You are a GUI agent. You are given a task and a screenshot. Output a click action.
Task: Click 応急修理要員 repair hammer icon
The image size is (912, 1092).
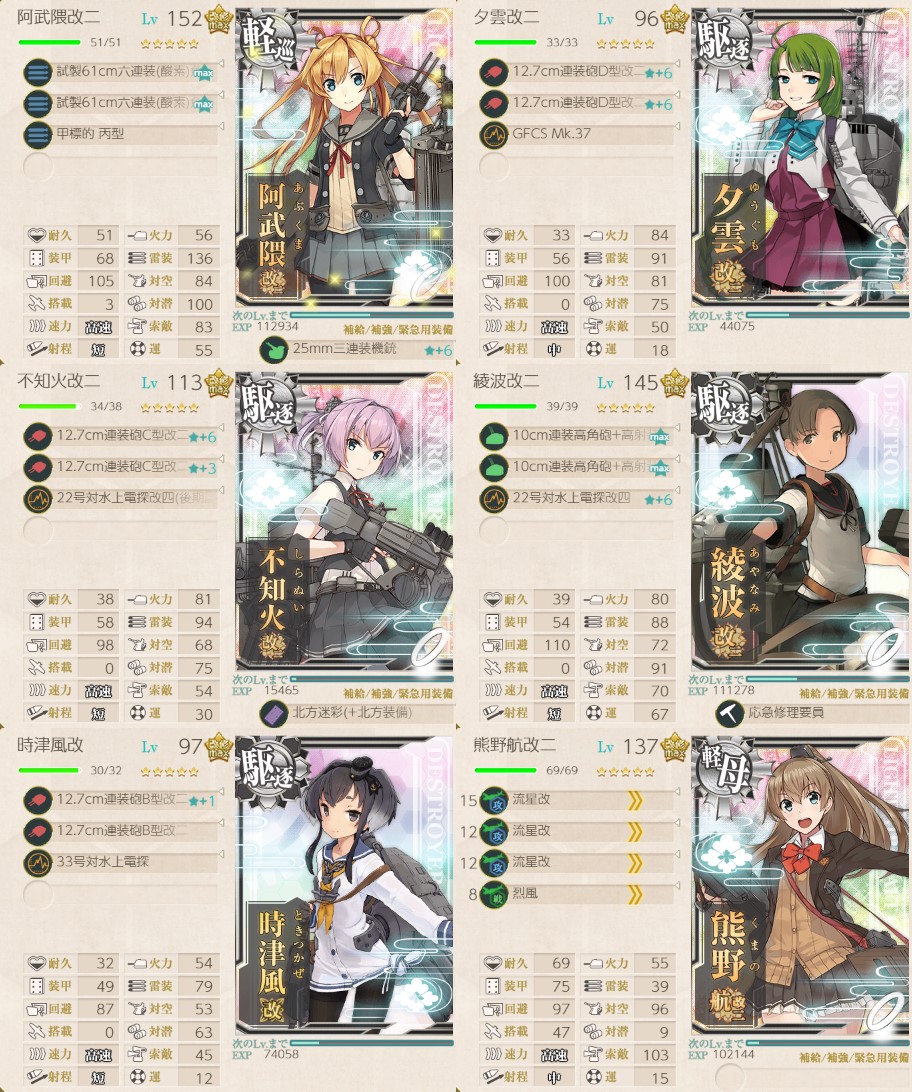coord(730,713)
